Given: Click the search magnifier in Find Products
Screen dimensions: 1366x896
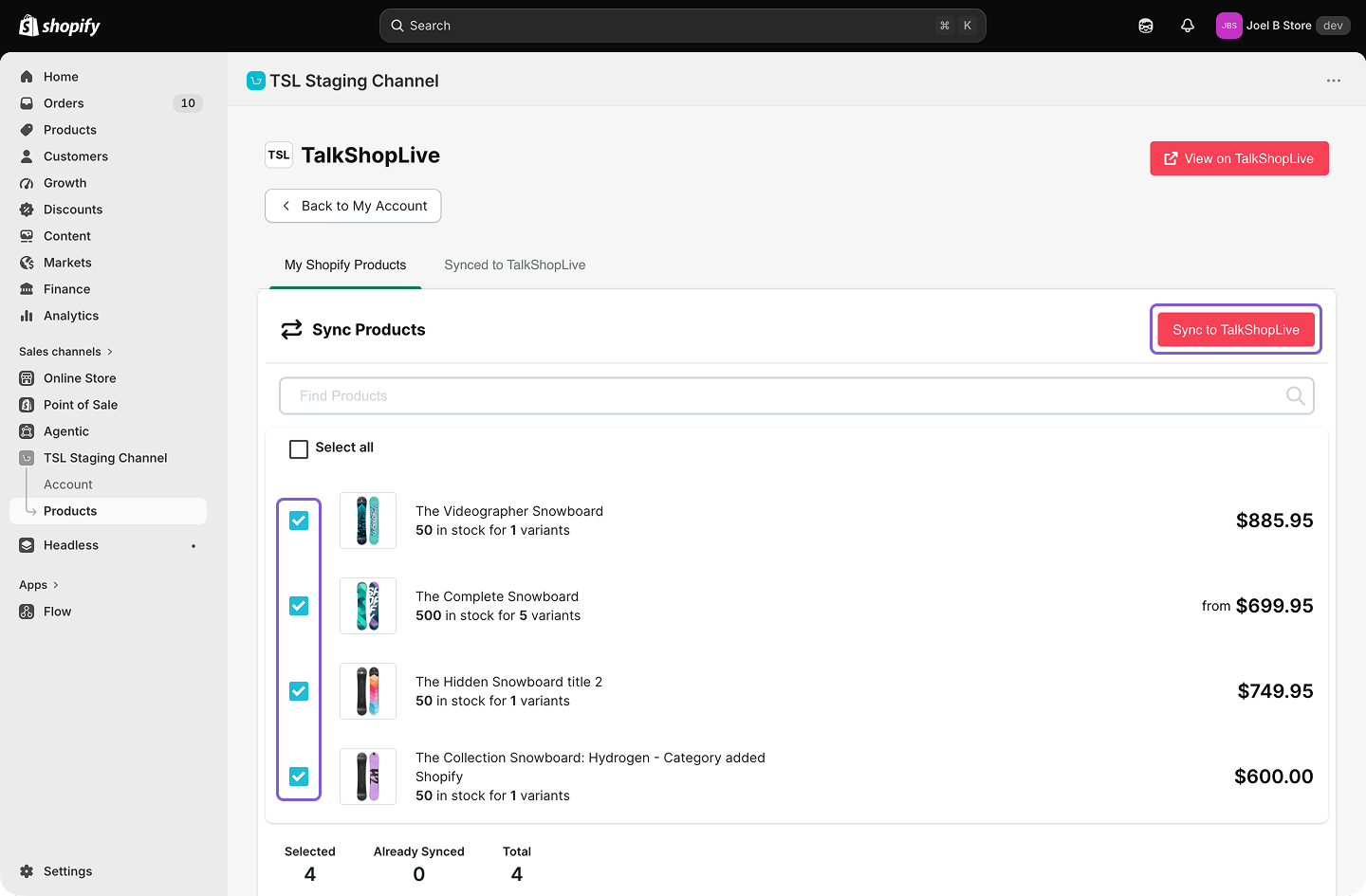Looking at the screenshot, I should pos(1295,395).
